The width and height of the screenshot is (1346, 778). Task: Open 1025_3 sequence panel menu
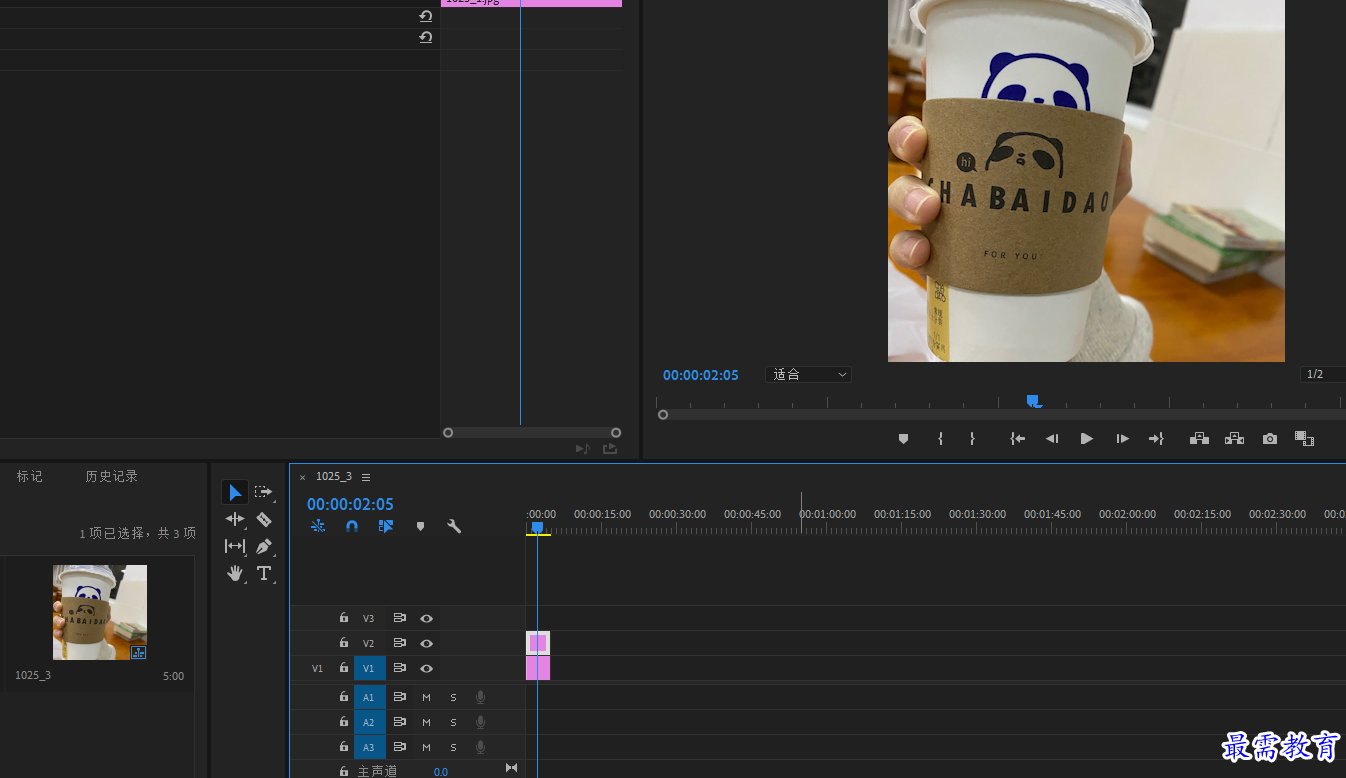[x=366, y=477]
